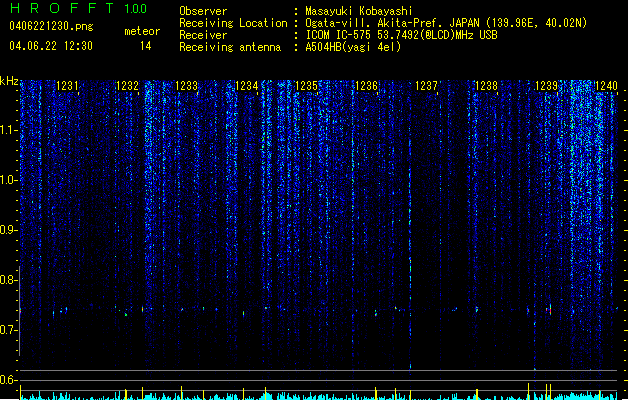Click the 'meteor' counter label
629x400 pixels.
(142, 31)
